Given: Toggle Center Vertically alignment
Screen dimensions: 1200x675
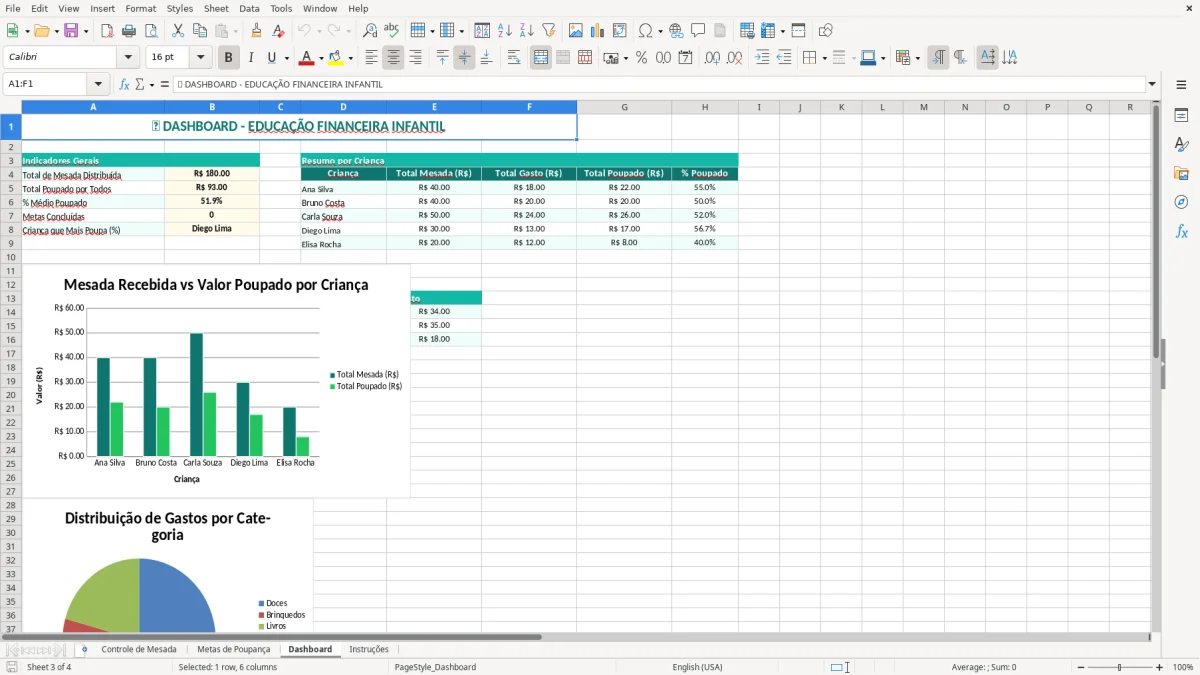Looking at the screenshot, I should 464,58.
